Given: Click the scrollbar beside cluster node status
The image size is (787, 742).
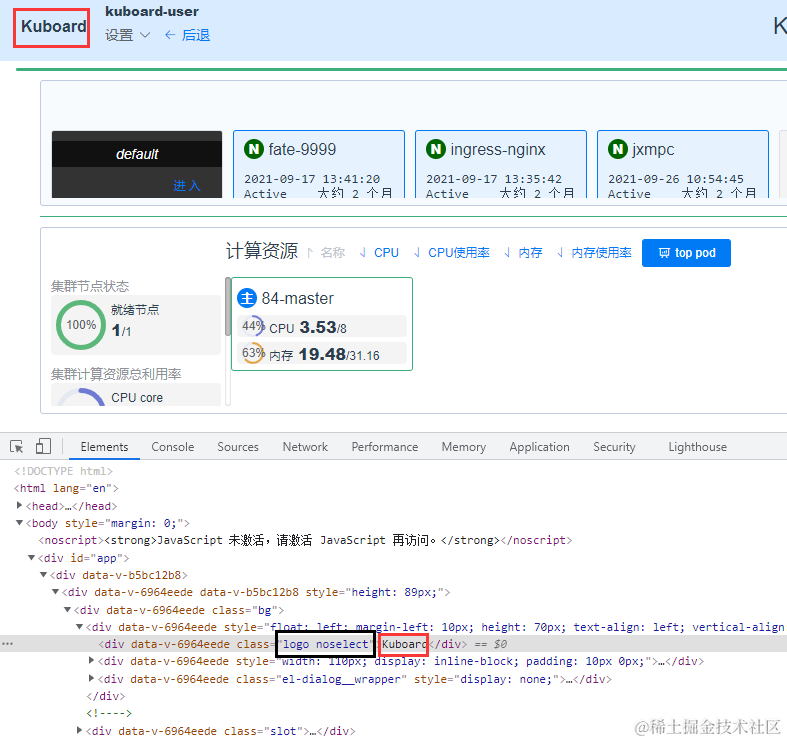Looking at the screenshot, I should (228, 306).
